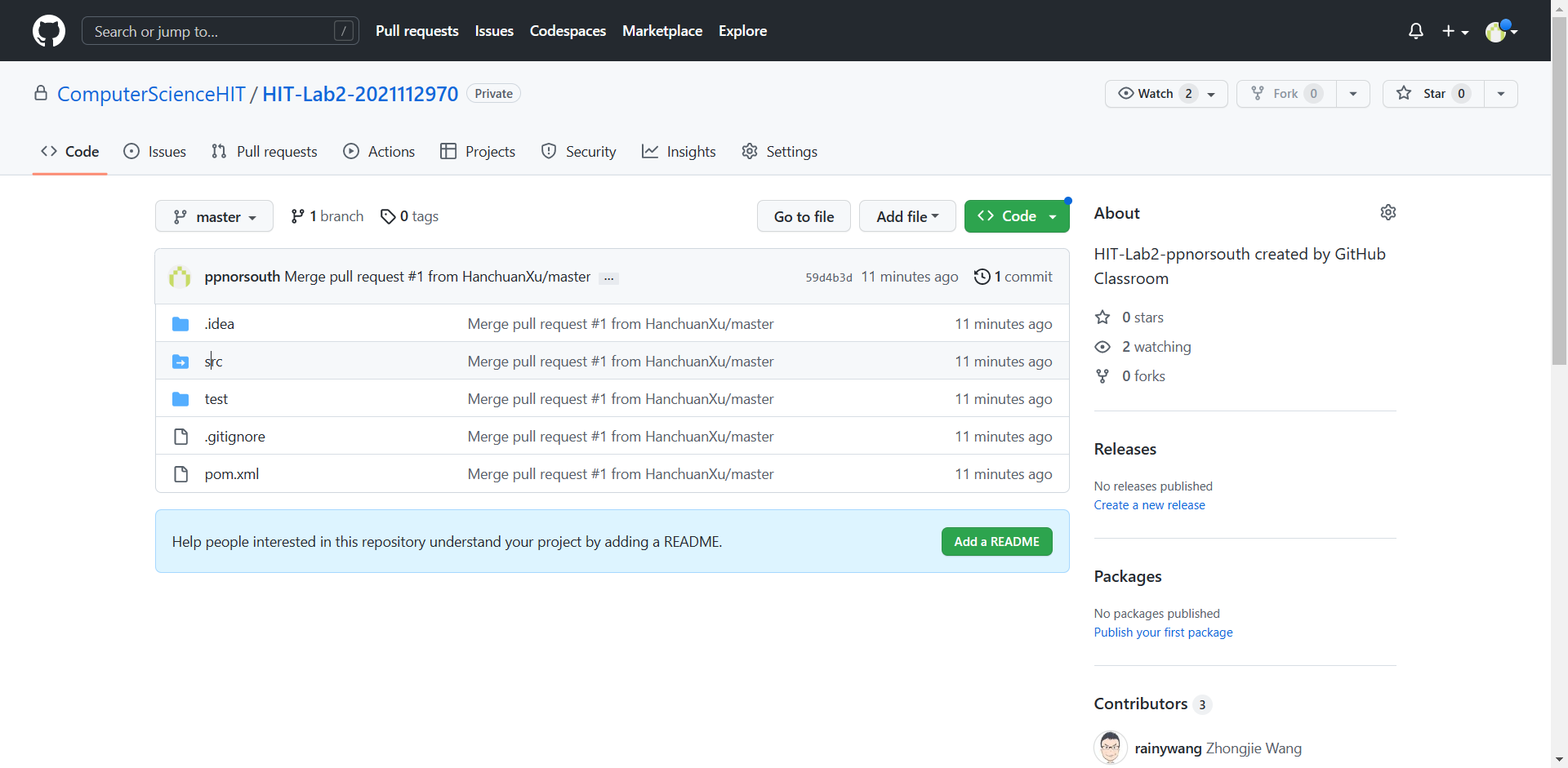The image size is (1568, 768).
Task: View the 1 branch list
Action: (327, 216)
